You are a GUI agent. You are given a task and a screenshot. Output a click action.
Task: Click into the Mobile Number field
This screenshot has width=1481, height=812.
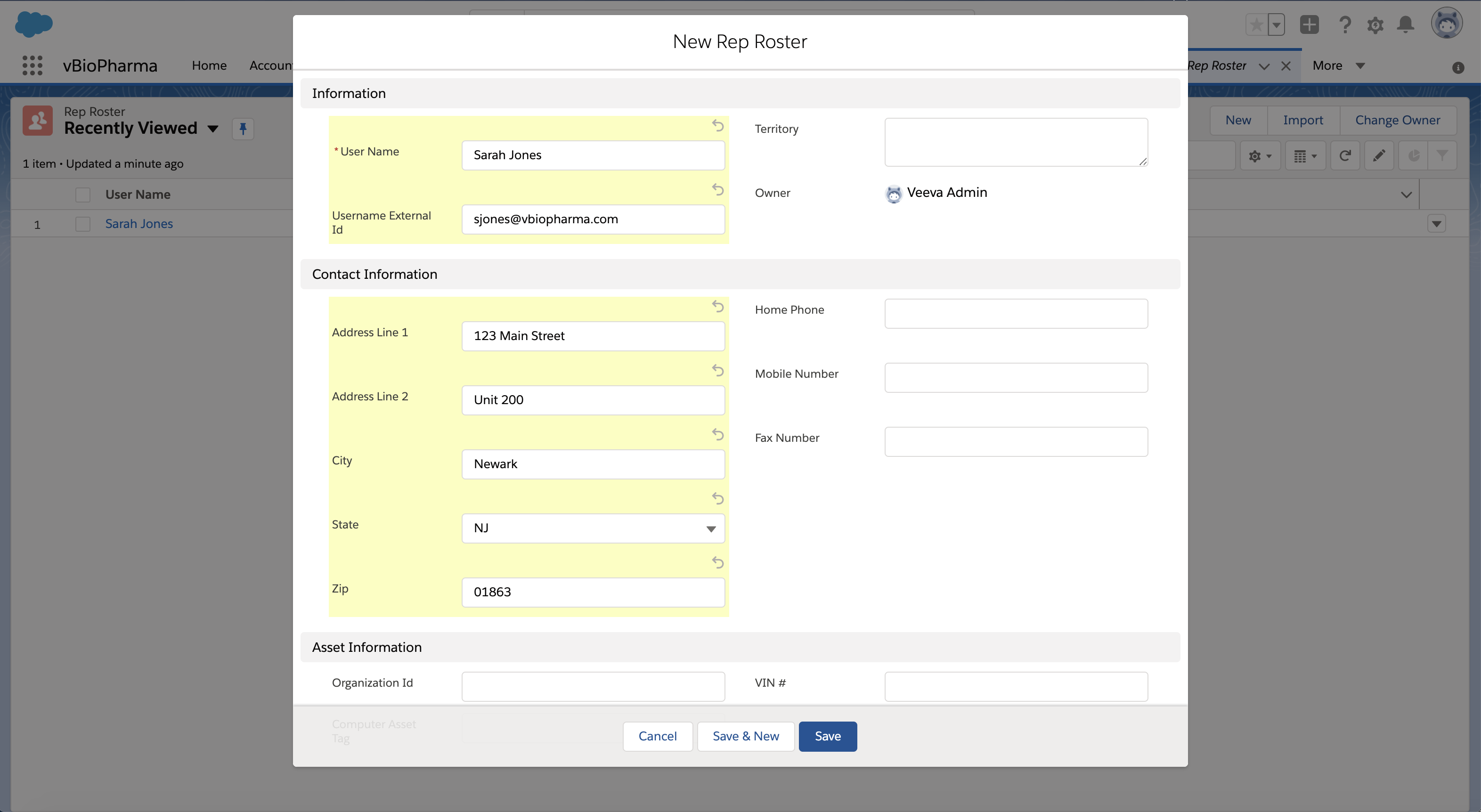pyautogui.click(x=1016, y=378)
